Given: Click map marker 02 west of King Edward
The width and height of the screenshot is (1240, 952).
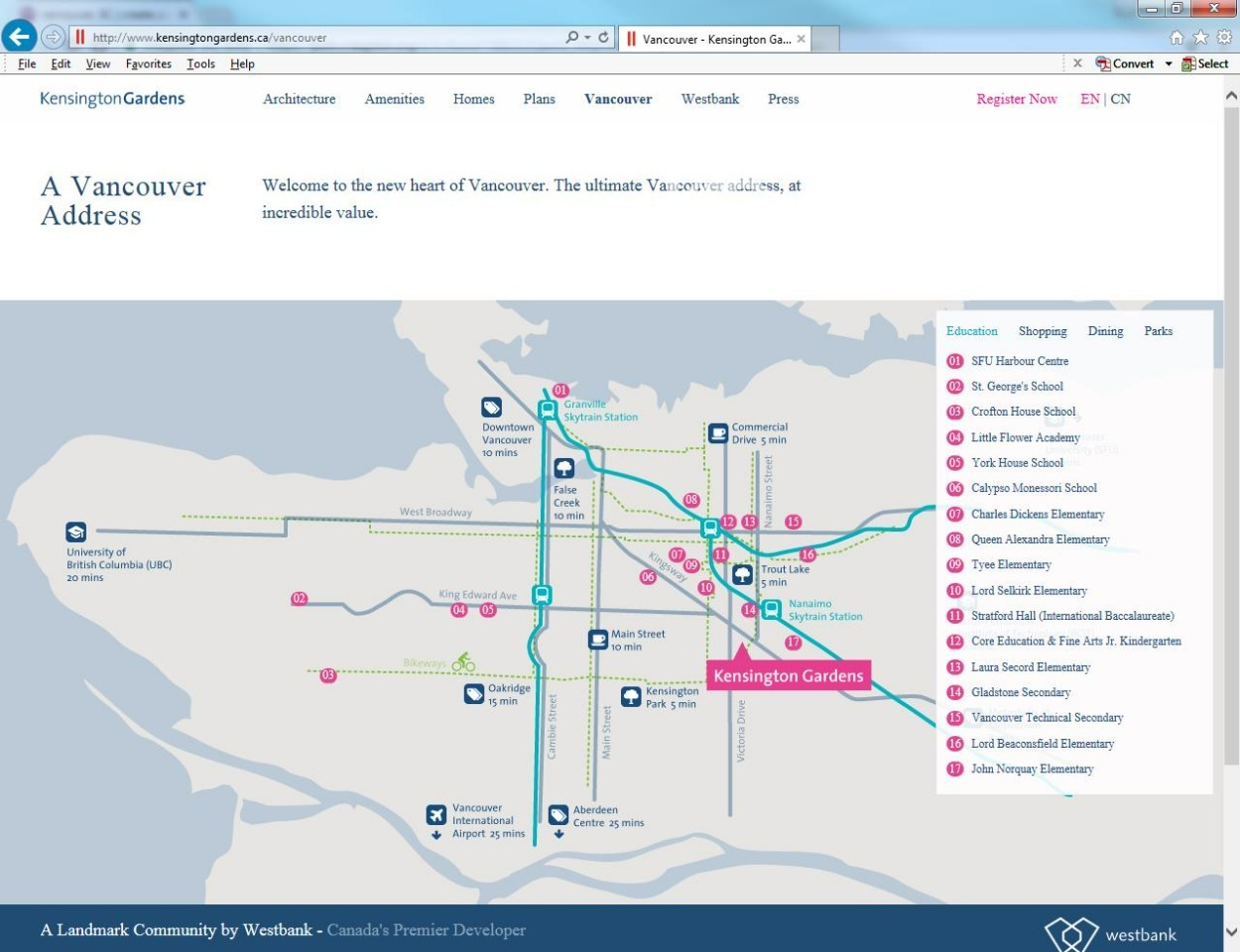Looking at the screenshot, I should [x=299, y=599].
